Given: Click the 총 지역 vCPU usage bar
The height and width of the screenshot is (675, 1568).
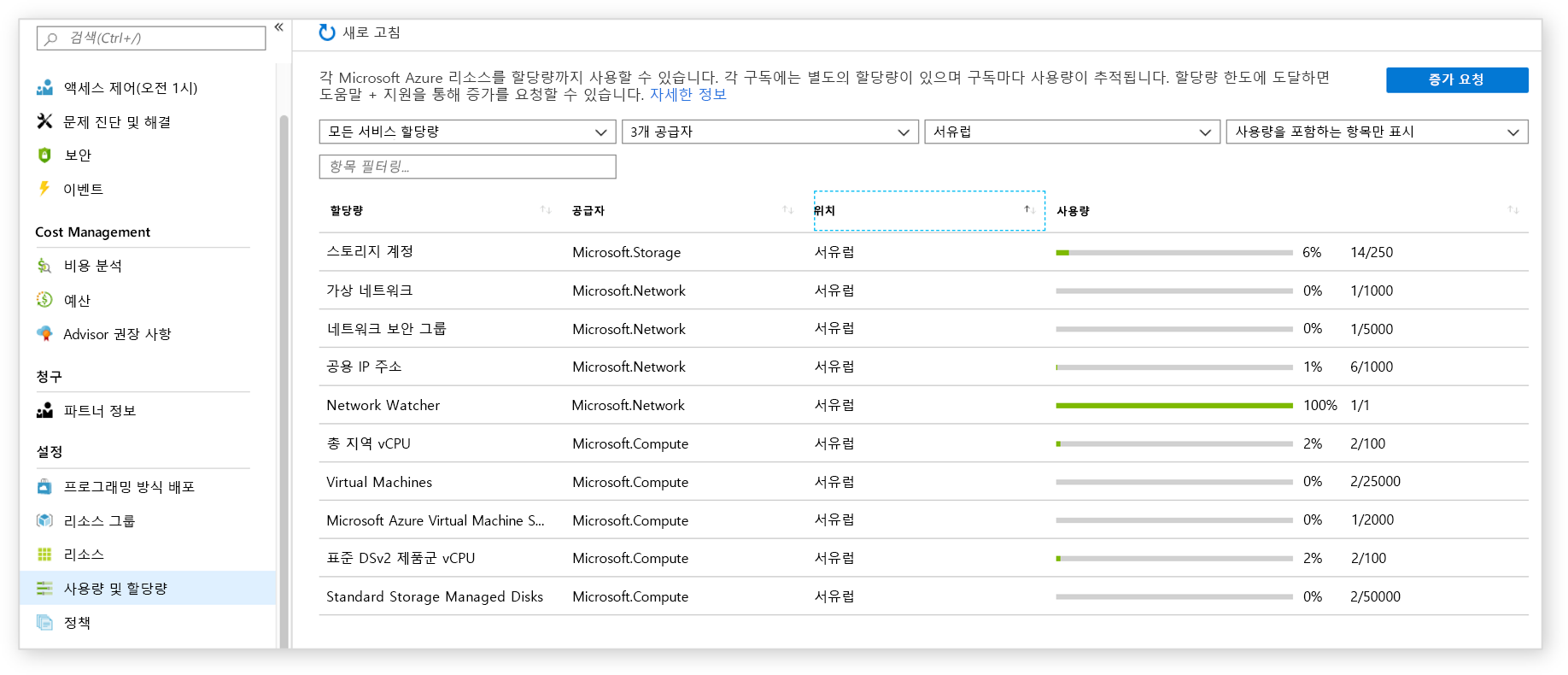Looking at the screenshot, I should coord(1173,444).
